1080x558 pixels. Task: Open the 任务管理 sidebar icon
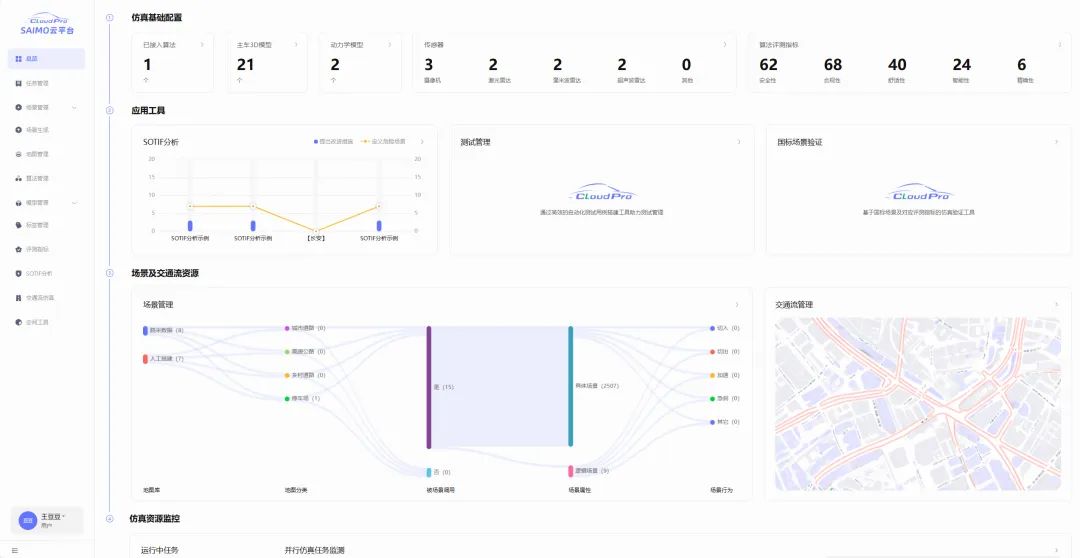pos(19,83)
